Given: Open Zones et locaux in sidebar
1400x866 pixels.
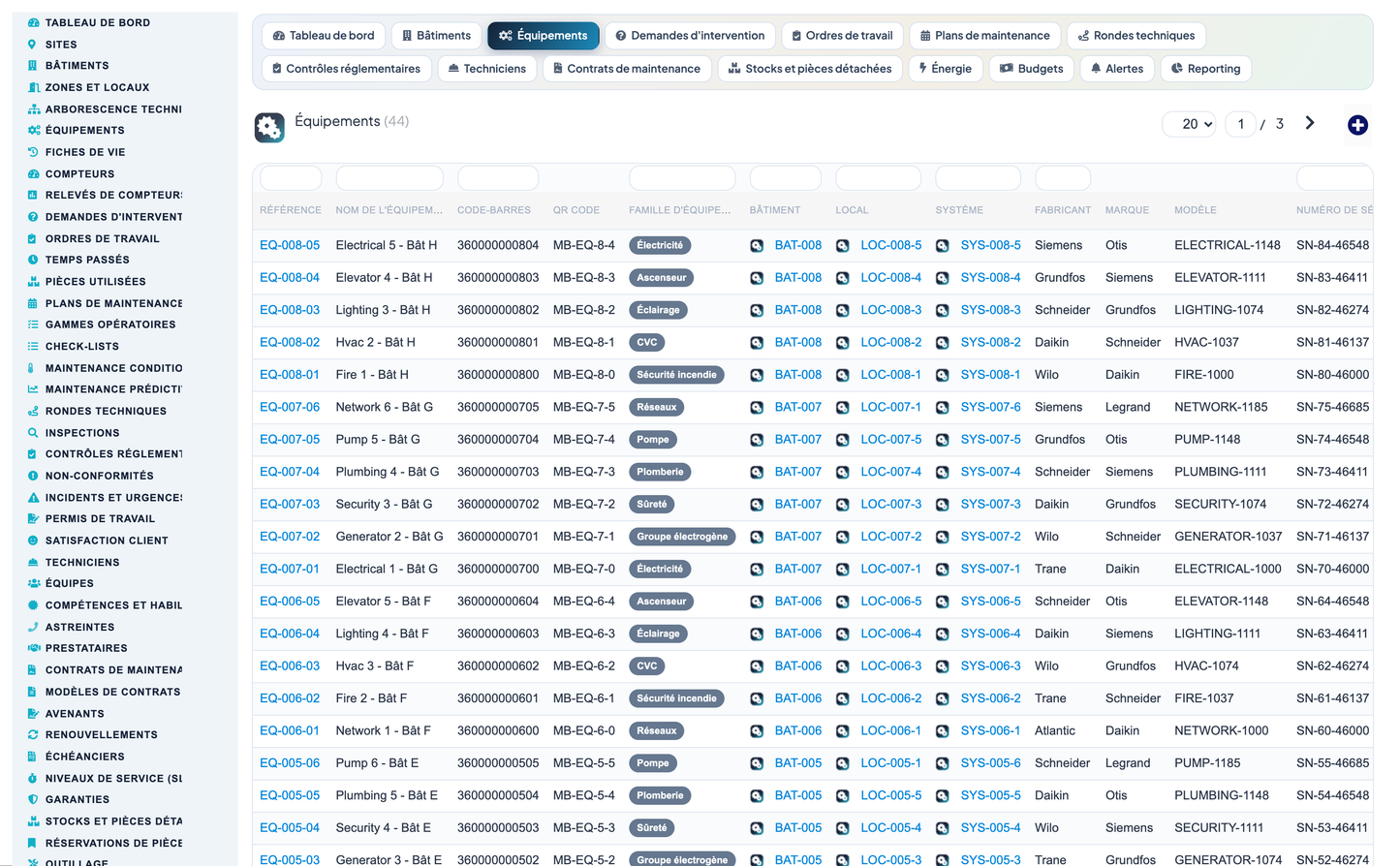Looking at the screenshot, I should tap(97, 87).
